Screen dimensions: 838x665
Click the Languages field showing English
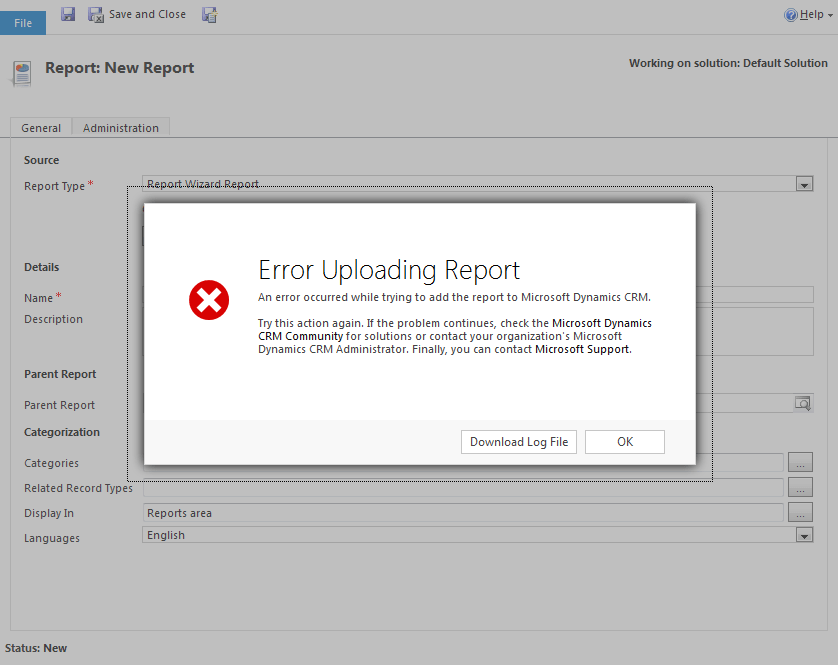[x=477, y=535]
